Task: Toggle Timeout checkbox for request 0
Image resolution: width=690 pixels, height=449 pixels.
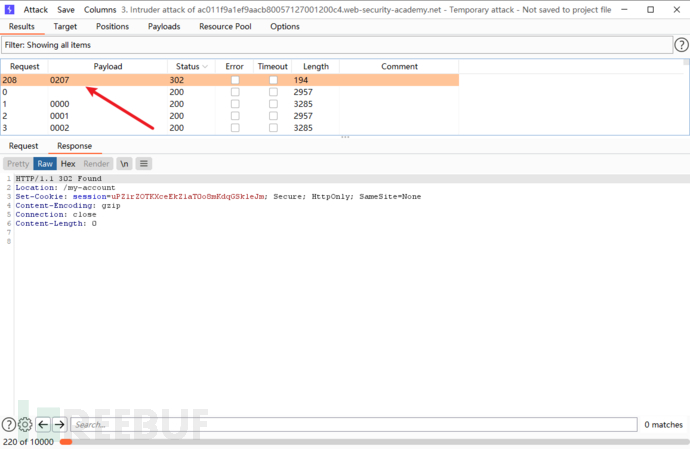Action: click(x=273, y=92)
